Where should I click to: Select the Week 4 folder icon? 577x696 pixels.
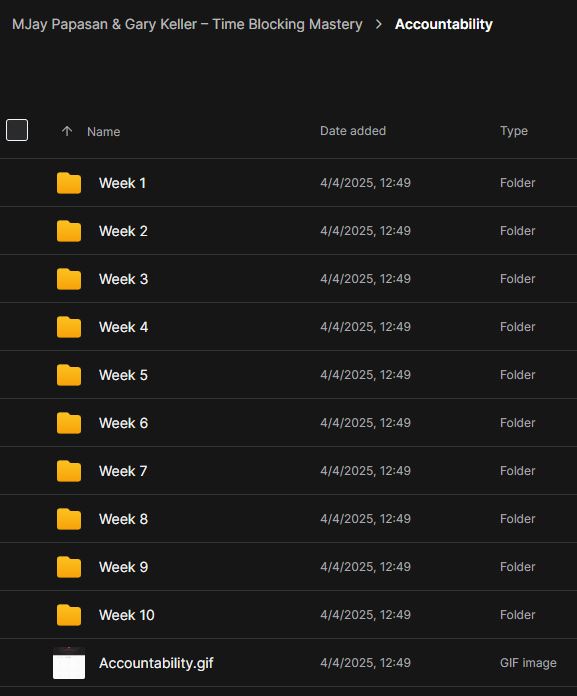(x=69, y=327)
